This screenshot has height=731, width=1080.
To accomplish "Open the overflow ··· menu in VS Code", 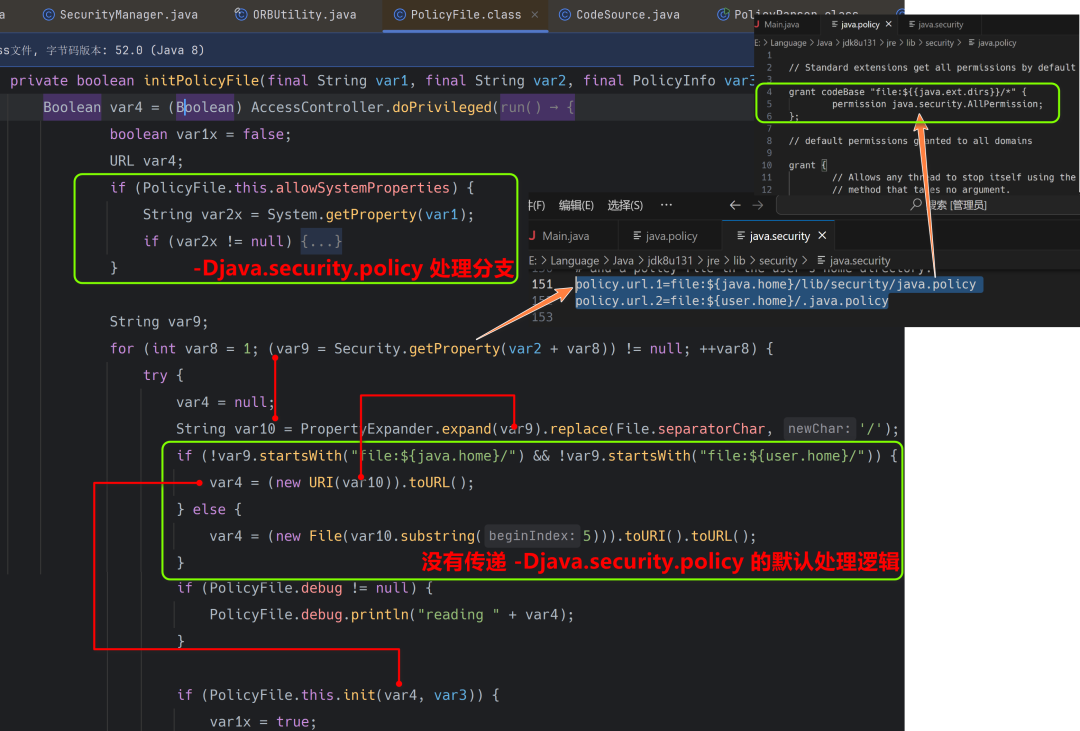I will click(666, 205).
